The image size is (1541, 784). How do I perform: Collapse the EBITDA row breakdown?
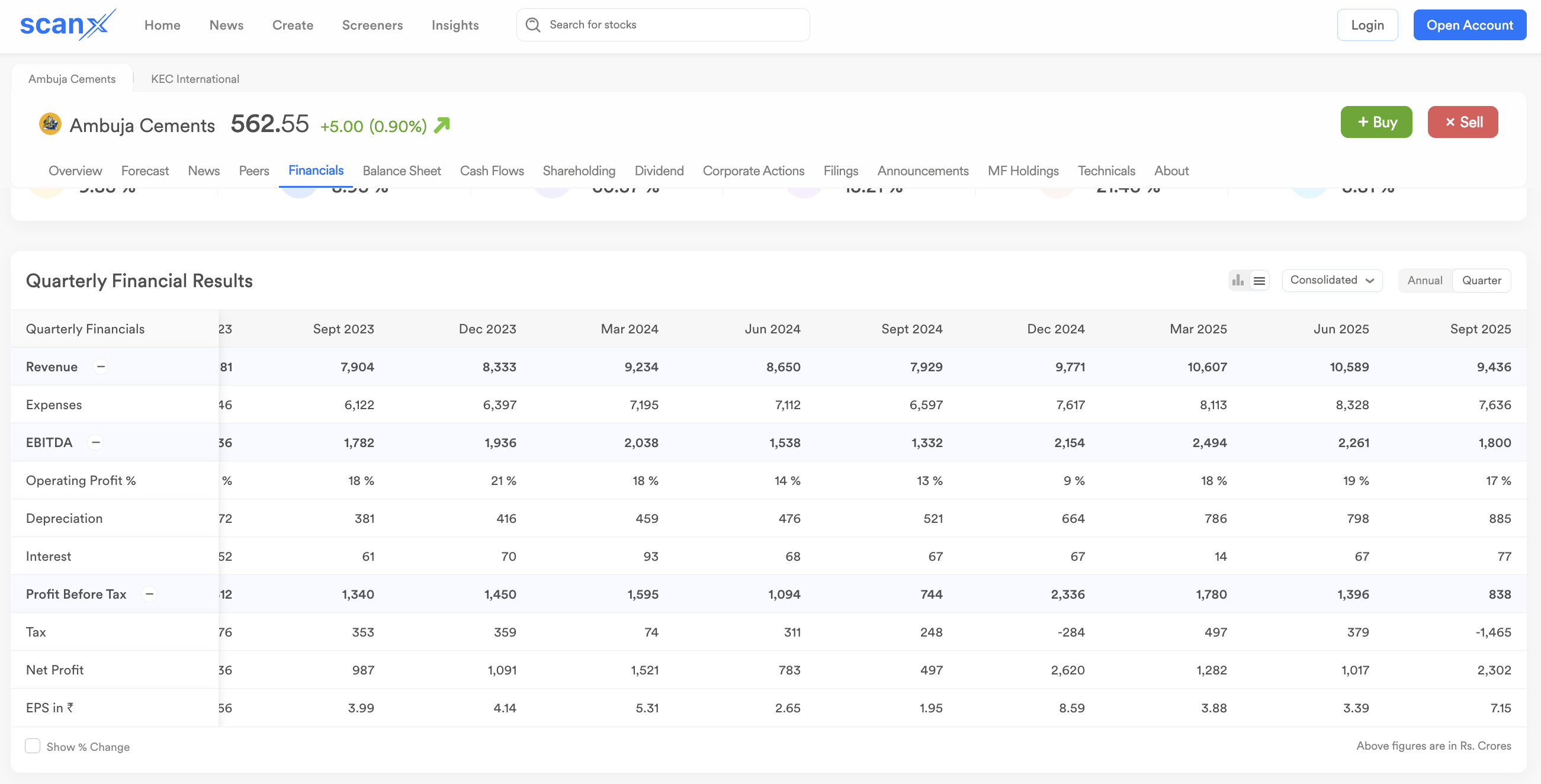click(x=96, y=442)
